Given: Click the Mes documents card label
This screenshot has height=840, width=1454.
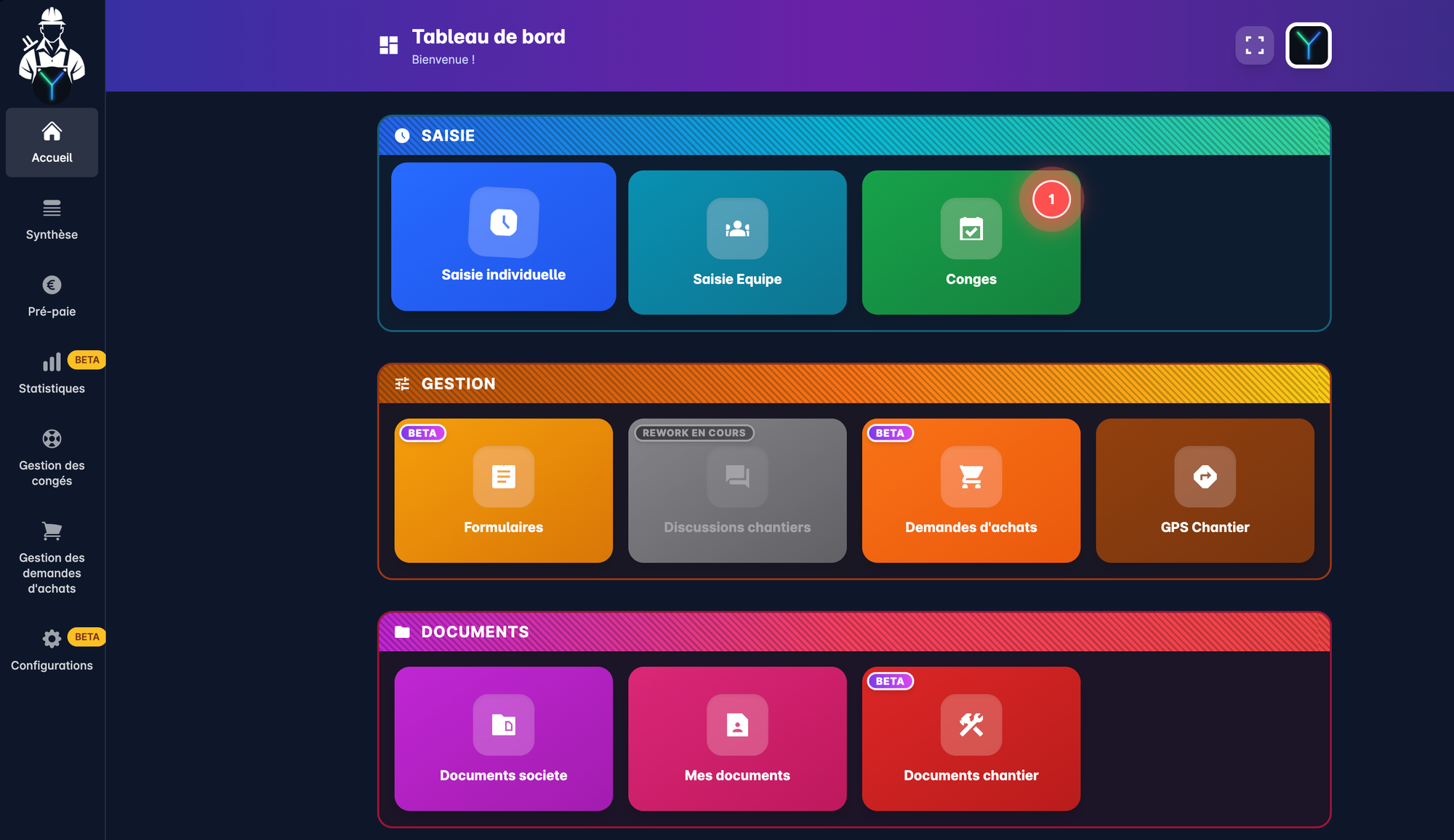Looking at the screenshot, I should coord(737,775).
